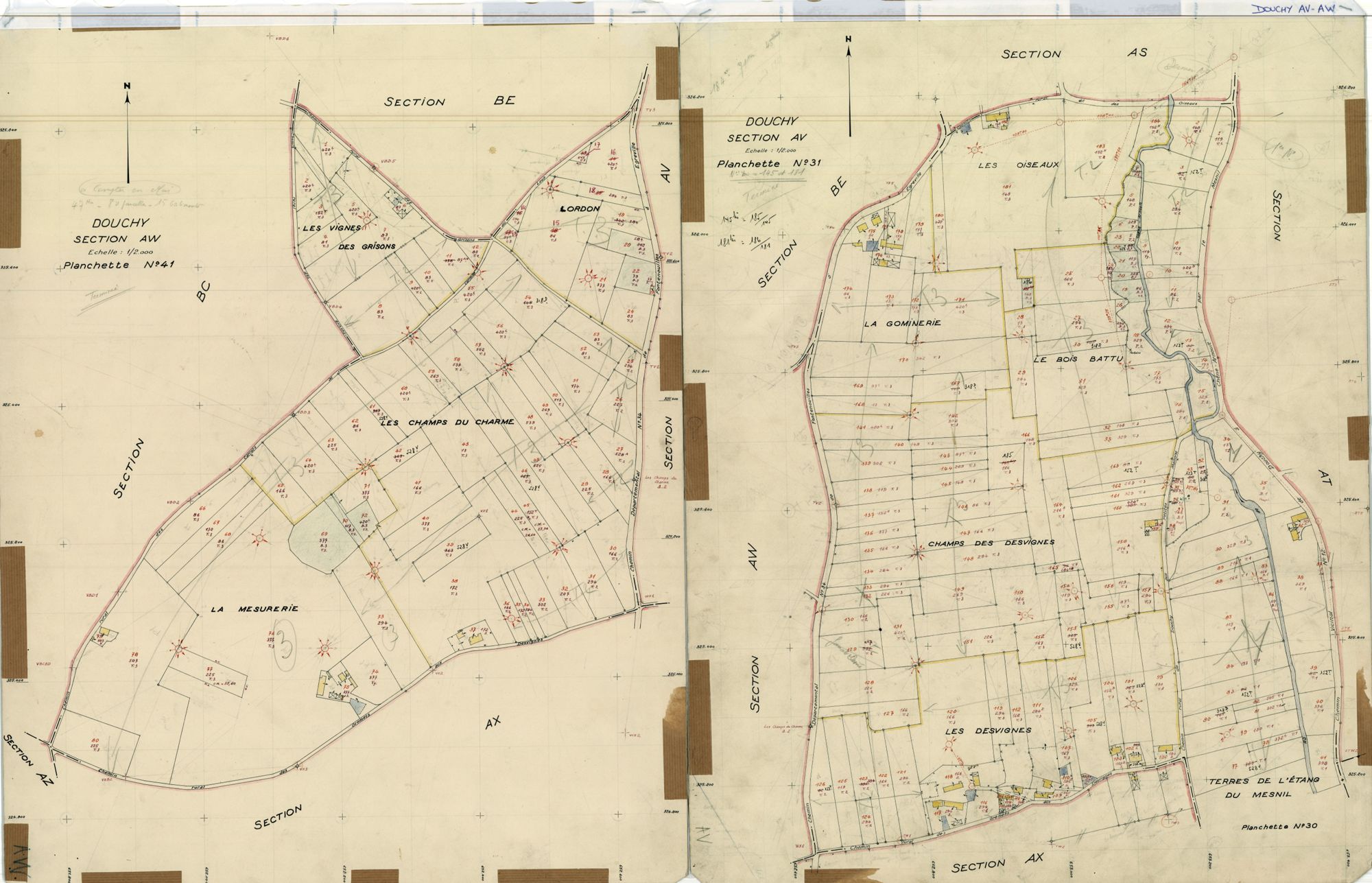The width and height of the screenshot is (1372, 883).
Task: Click the "LES OISEAUX" label
Action: (1019, 165)
